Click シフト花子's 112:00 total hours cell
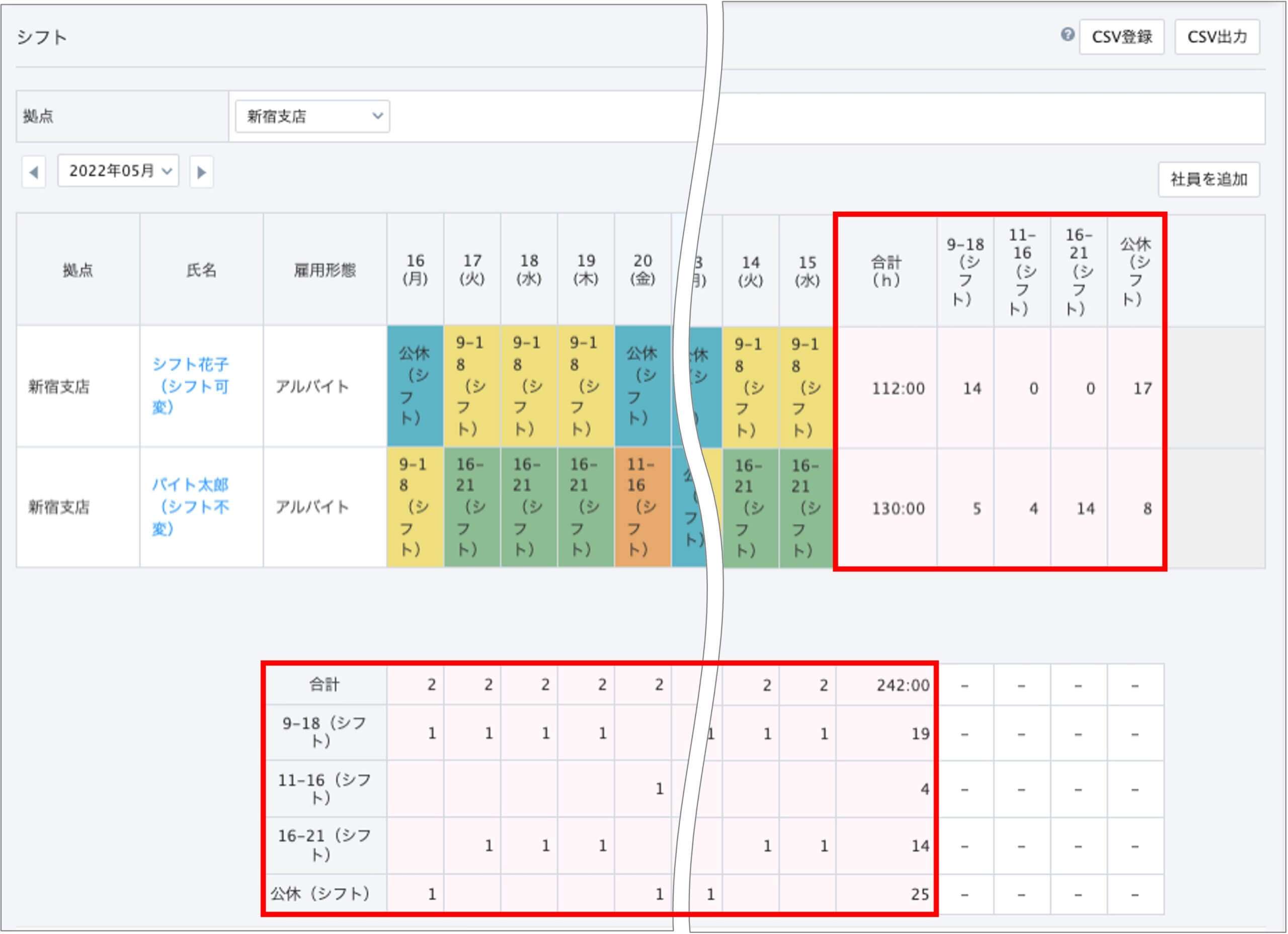The width and height of the screenshot is (1288, 934). point(898,388)
